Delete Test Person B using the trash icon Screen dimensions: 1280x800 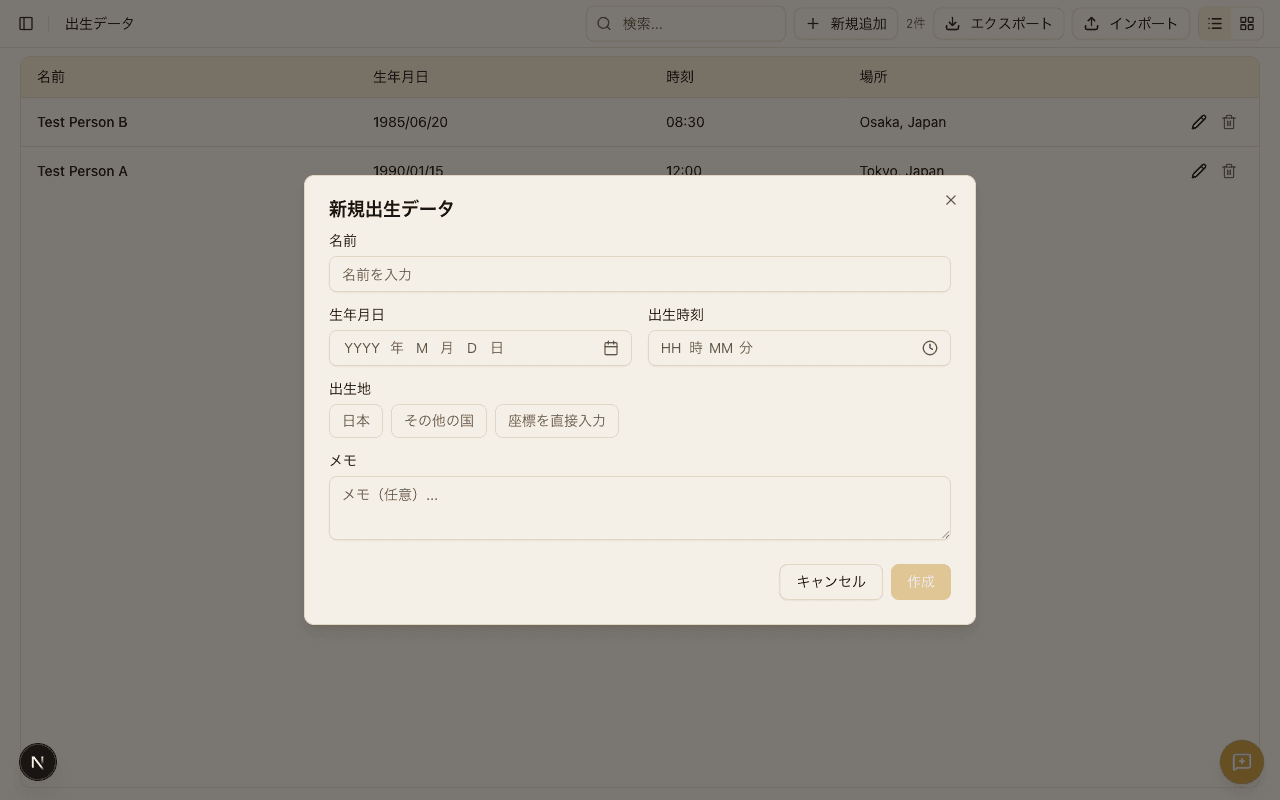point(1229,121)
